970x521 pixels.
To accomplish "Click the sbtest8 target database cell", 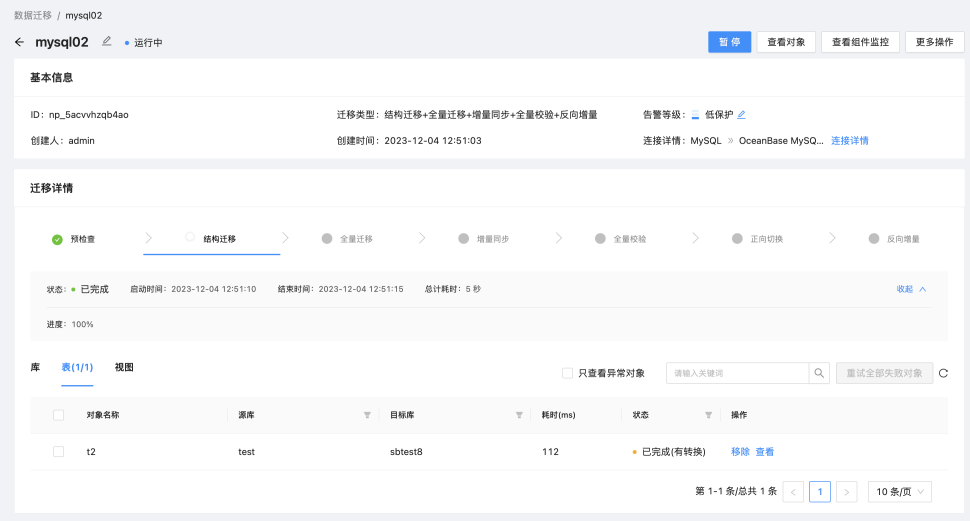I will [406, 452].
